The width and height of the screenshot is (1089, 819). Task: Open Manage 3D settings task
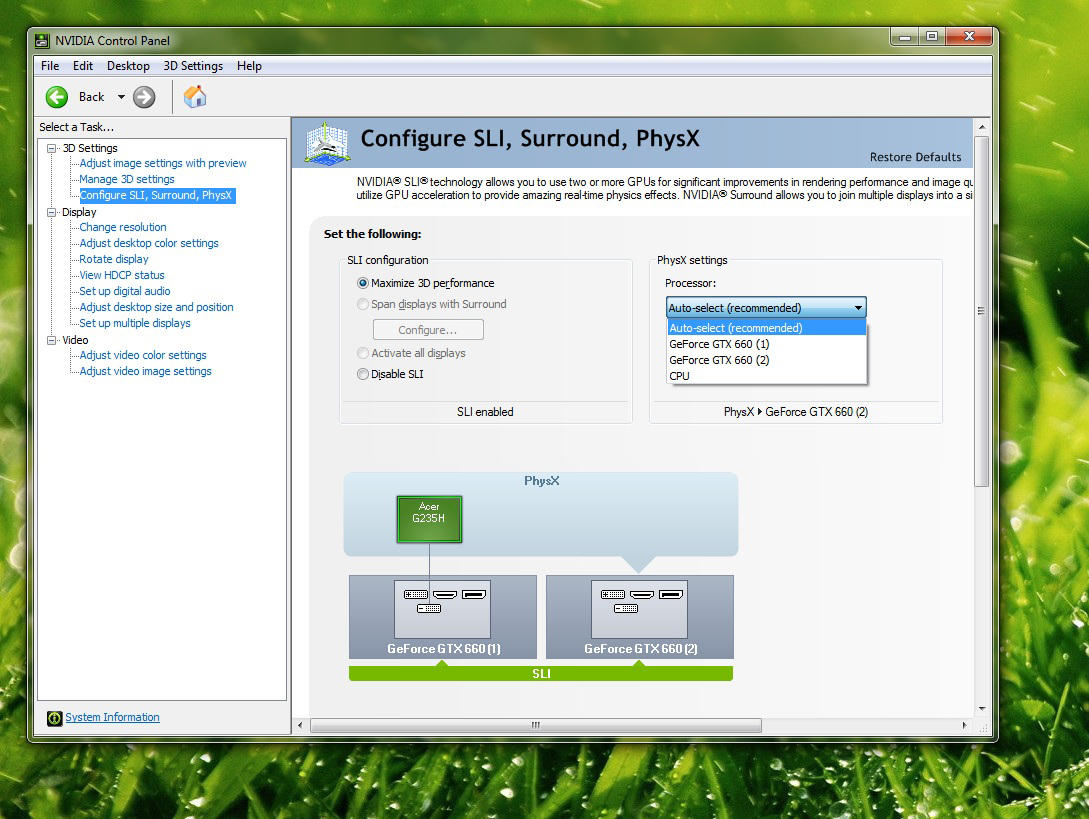point(127,179)
